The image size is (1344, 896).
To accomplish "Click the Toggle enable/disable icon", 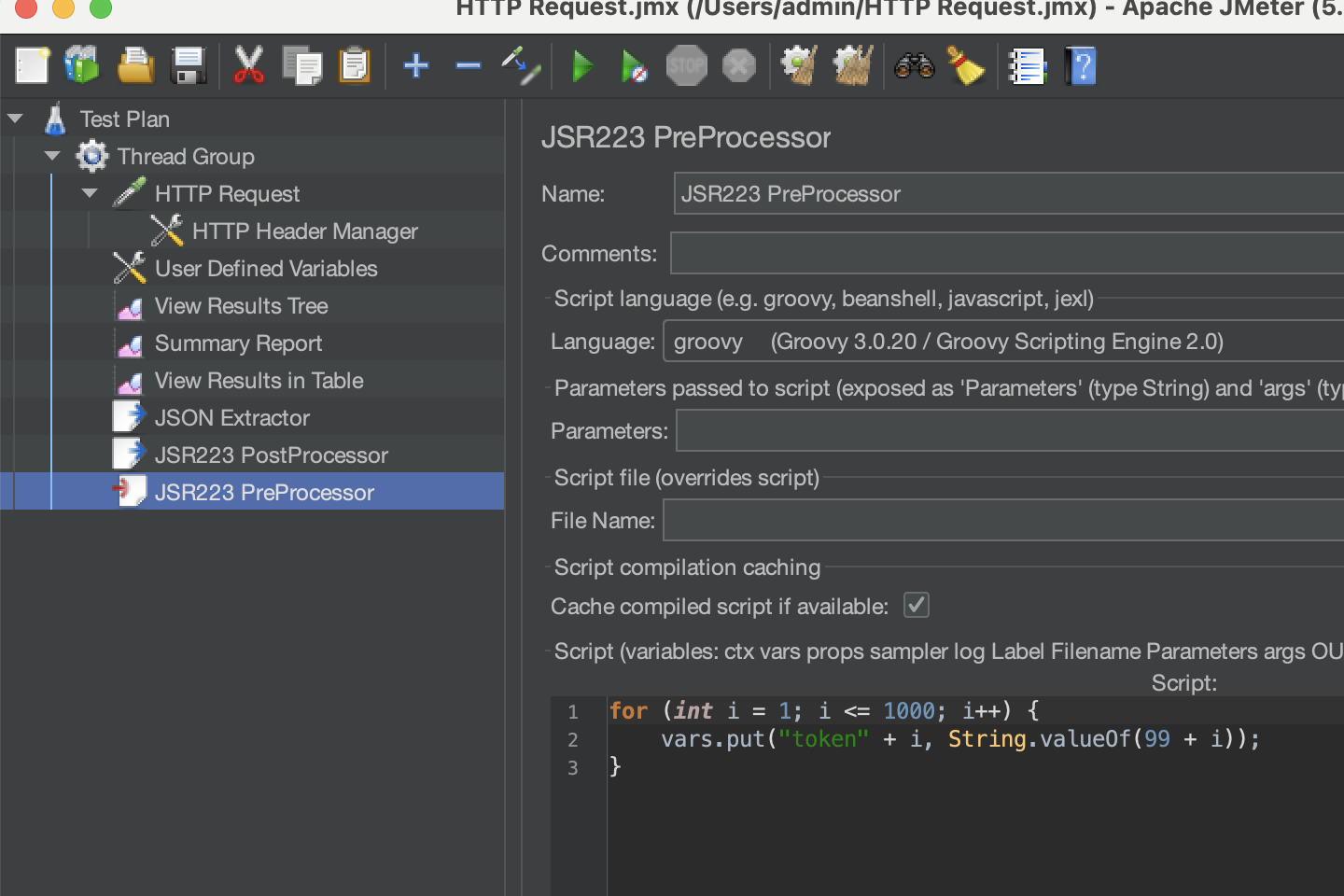I will (521, 66).
